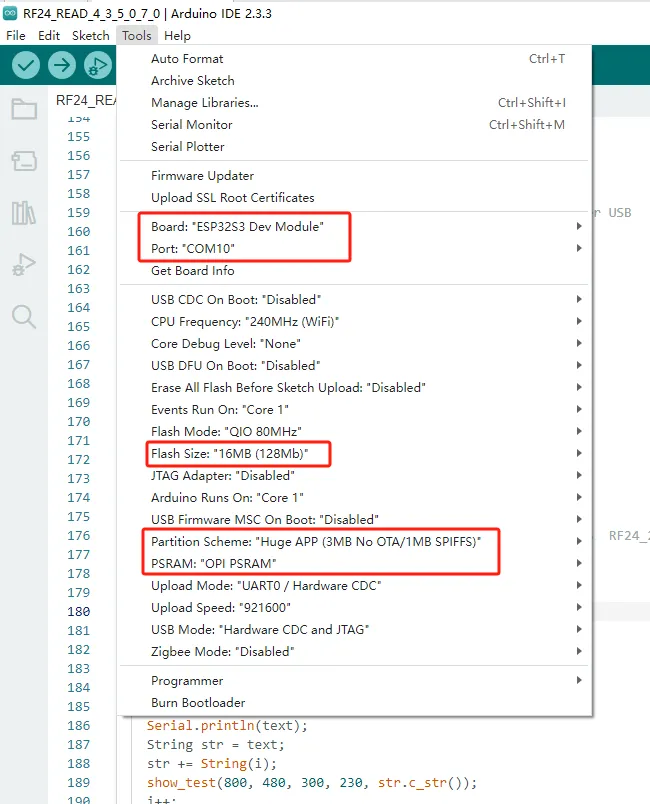Open the Help menu
The width and height of the screenshot is (650, 804).
(x=177, y=35)
